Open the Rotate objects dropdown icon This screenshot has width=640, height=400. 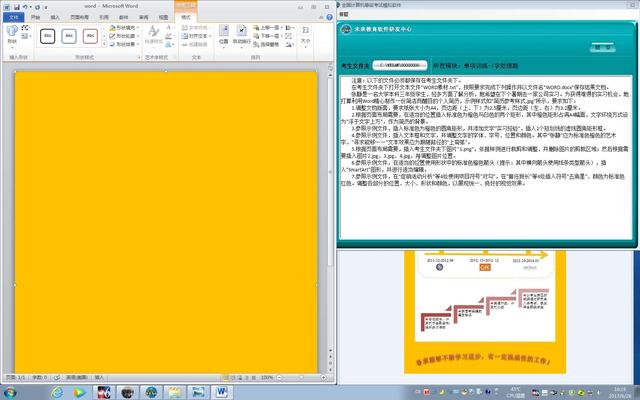point(289,44)
